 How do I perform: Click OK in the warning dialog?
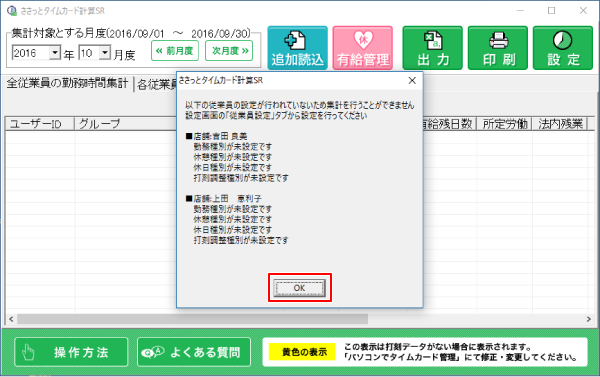point(300,288)
